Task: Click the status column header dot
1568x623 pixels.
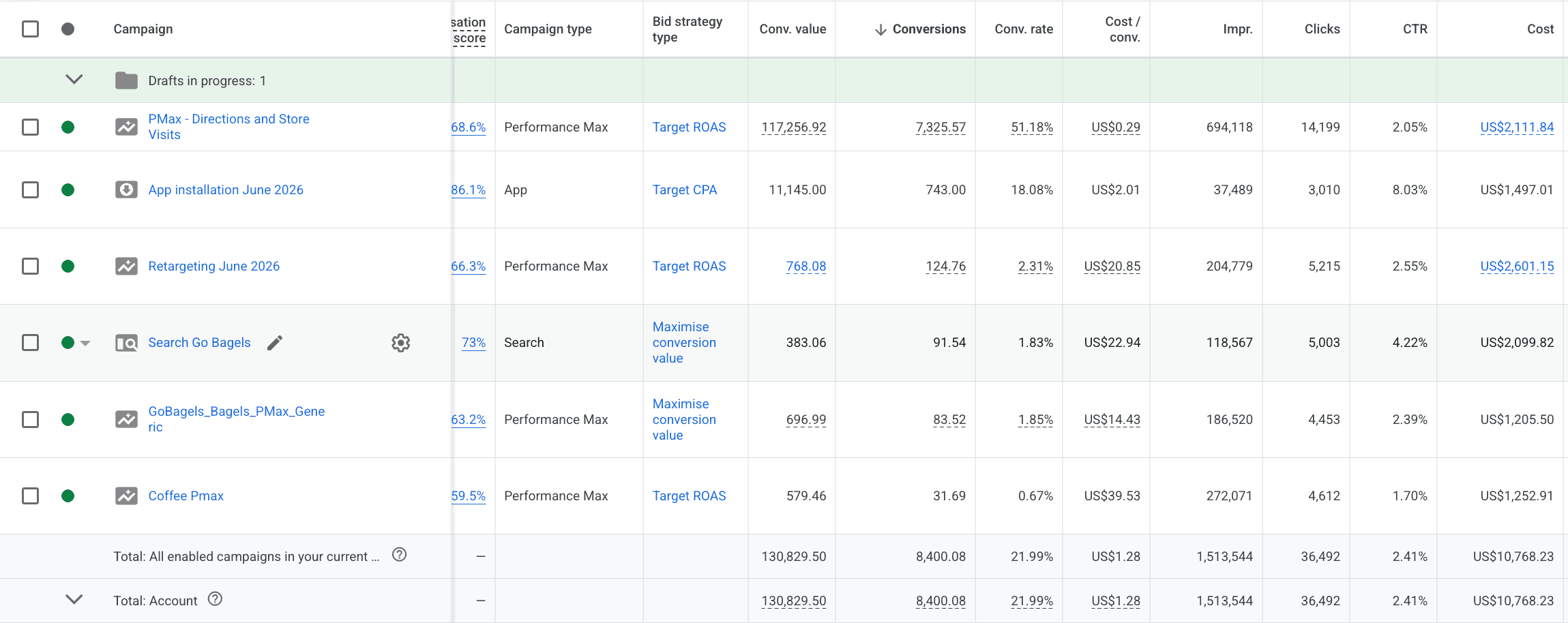Action: (68, 29)
